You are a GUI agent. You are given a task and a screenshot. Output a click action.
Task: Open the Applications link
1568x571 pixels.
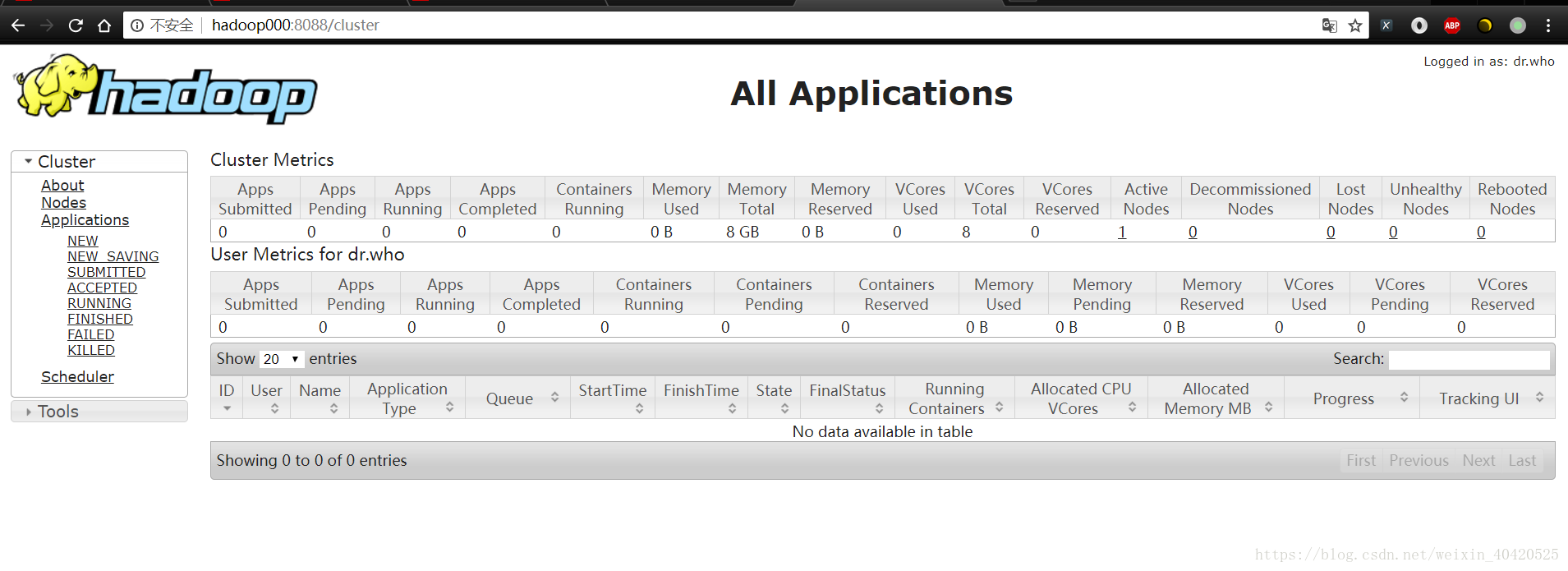(x=85, y=220)
